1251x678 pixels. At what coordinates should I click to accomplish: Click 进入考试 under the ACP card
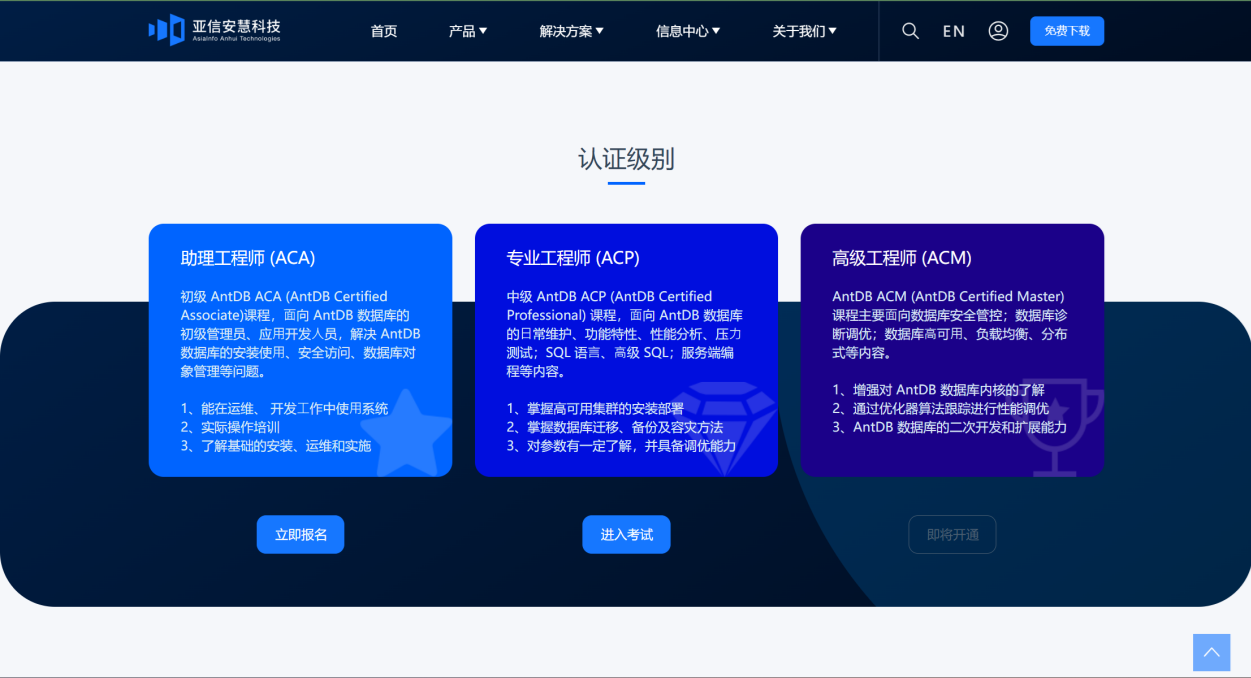click(626, 534)
